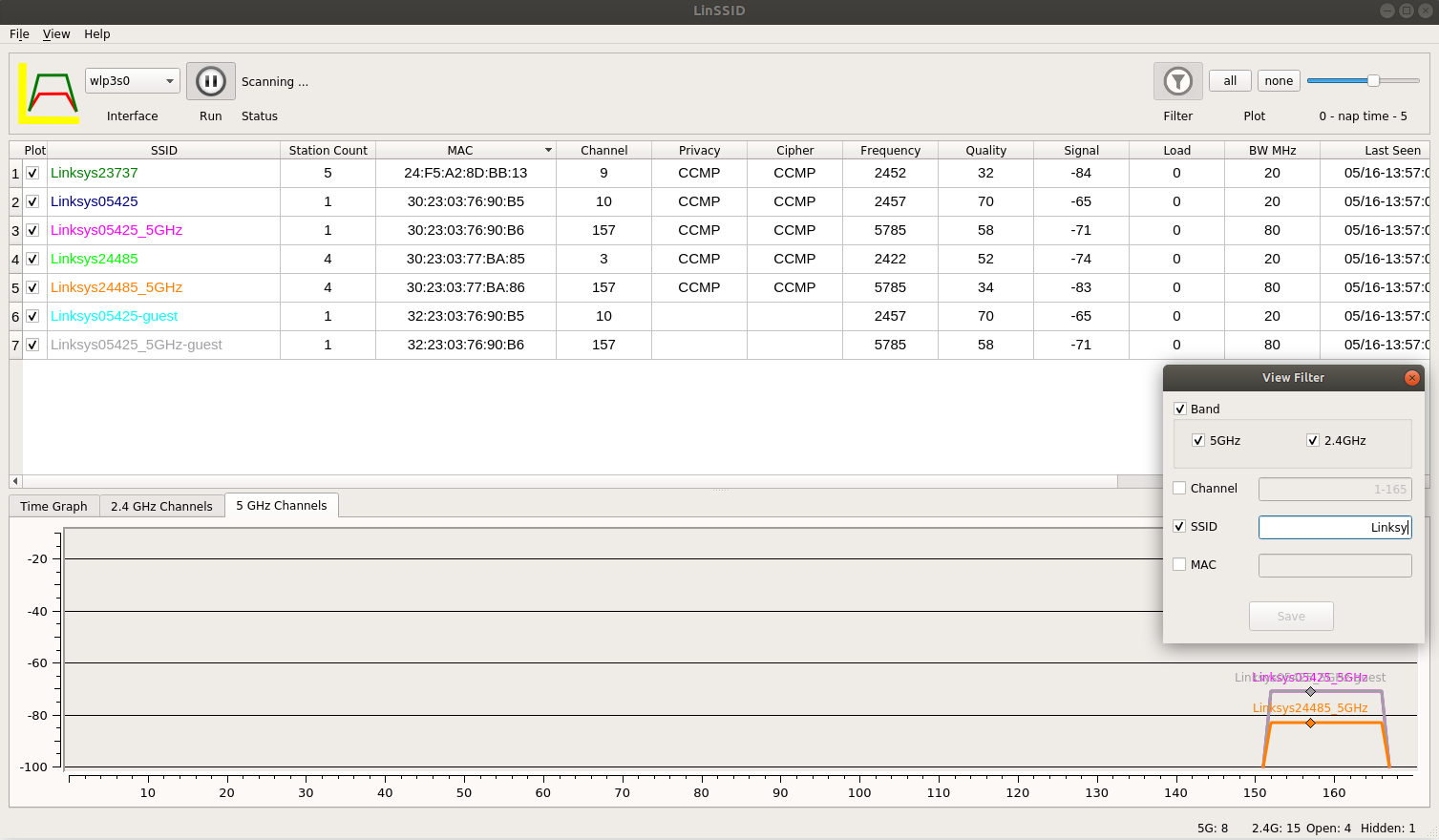The width and height of the screenshot is (1439, 840).
Task: Enable the Channel filter checkbox
Action: [1179, 488]
